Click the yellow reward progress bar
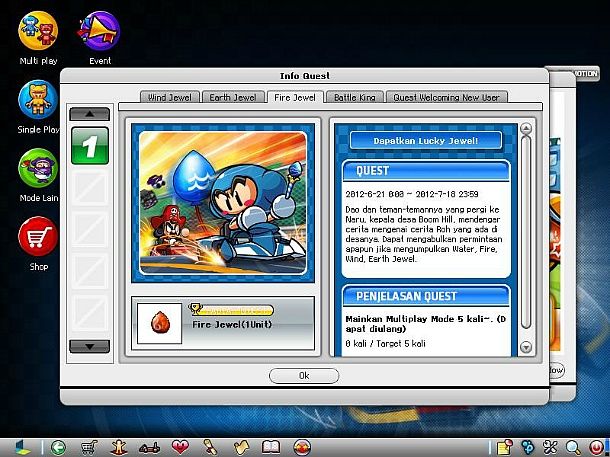Image resolution: width=610 pixels, height=457 pixels. [x=231, y=310]
